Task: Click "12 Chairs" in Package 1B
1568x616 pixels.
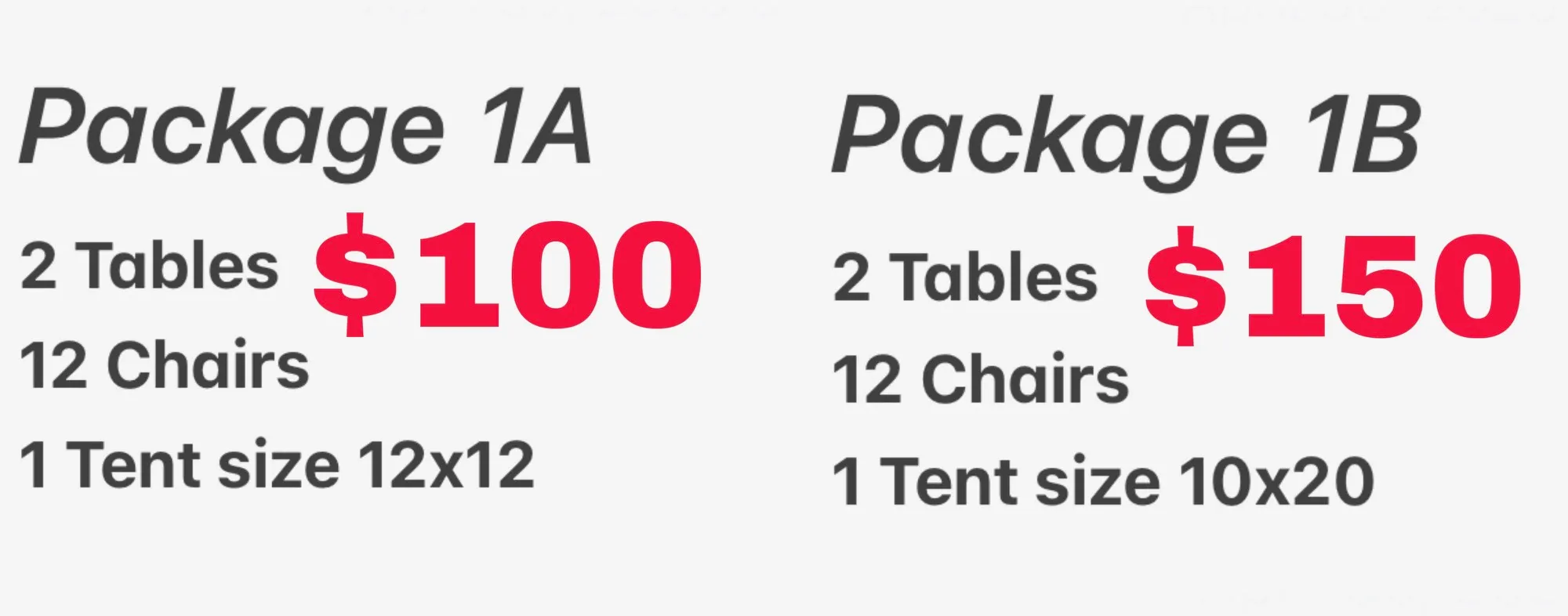Action: pyautogui.click(x=980, y=380)
